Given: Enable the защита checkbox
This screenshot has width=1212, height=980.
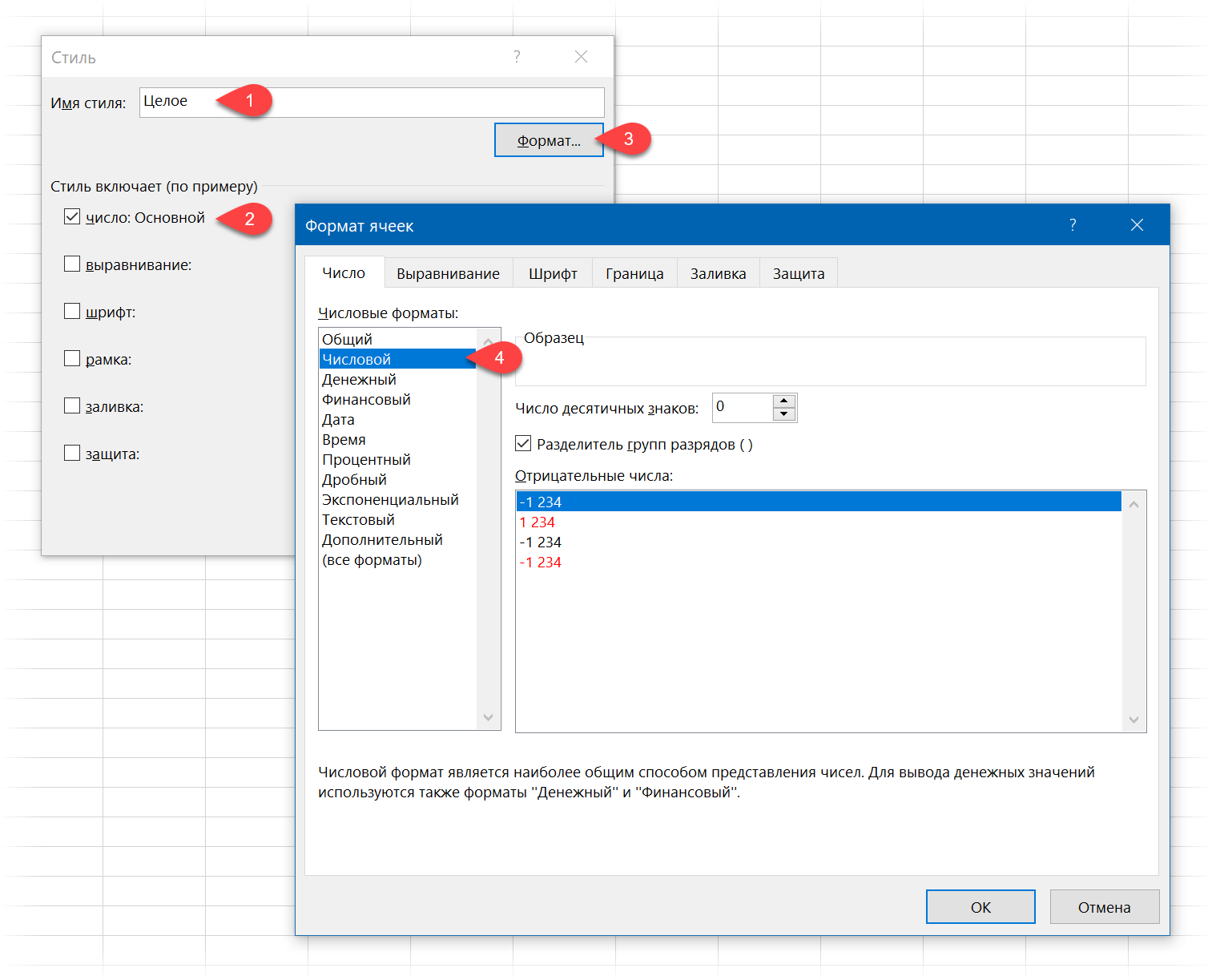Looking at the screenshot, I should (72, 453).
